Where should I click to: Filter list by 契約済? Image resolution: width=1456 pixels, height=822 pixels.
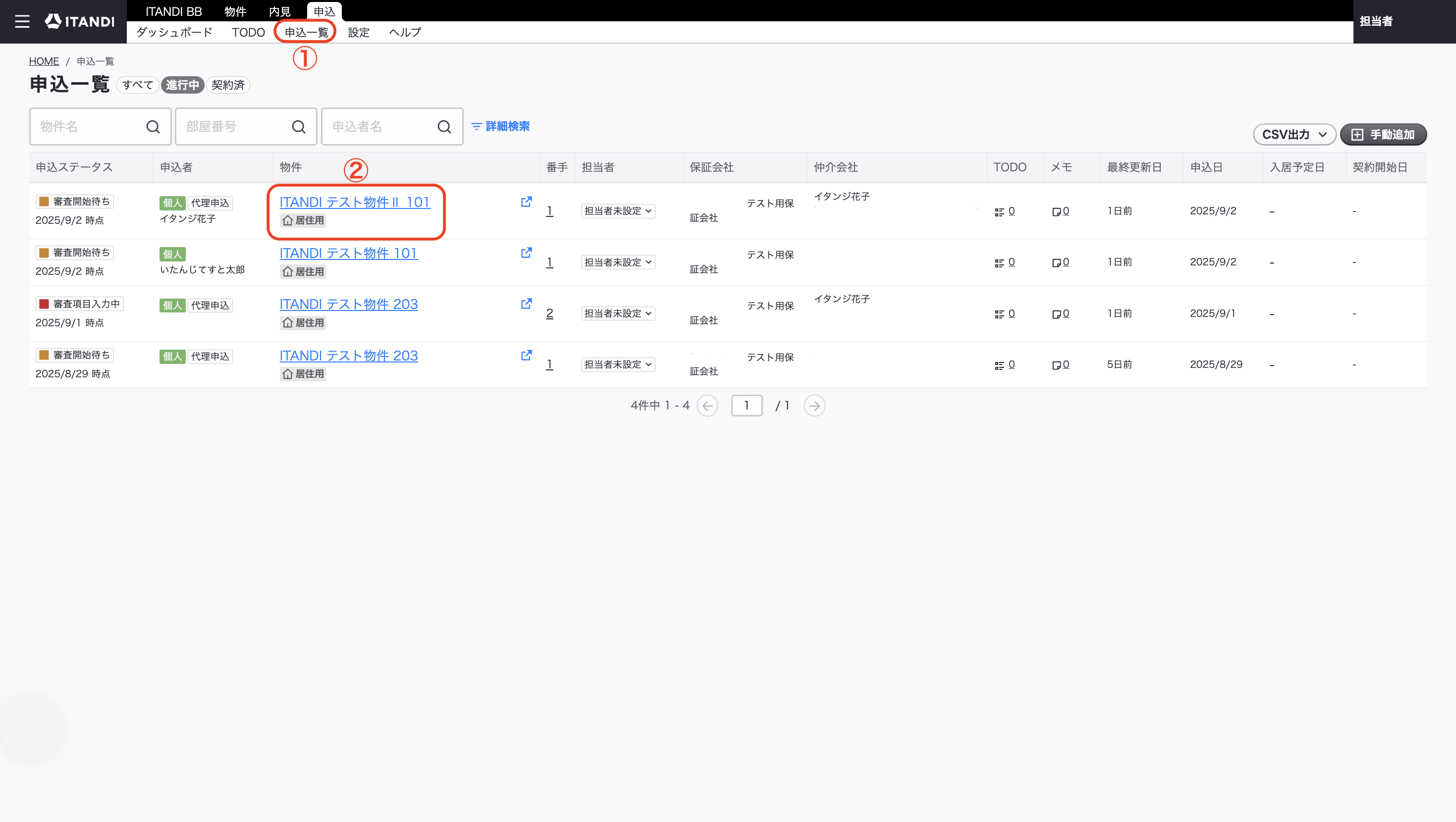point(228,85)
